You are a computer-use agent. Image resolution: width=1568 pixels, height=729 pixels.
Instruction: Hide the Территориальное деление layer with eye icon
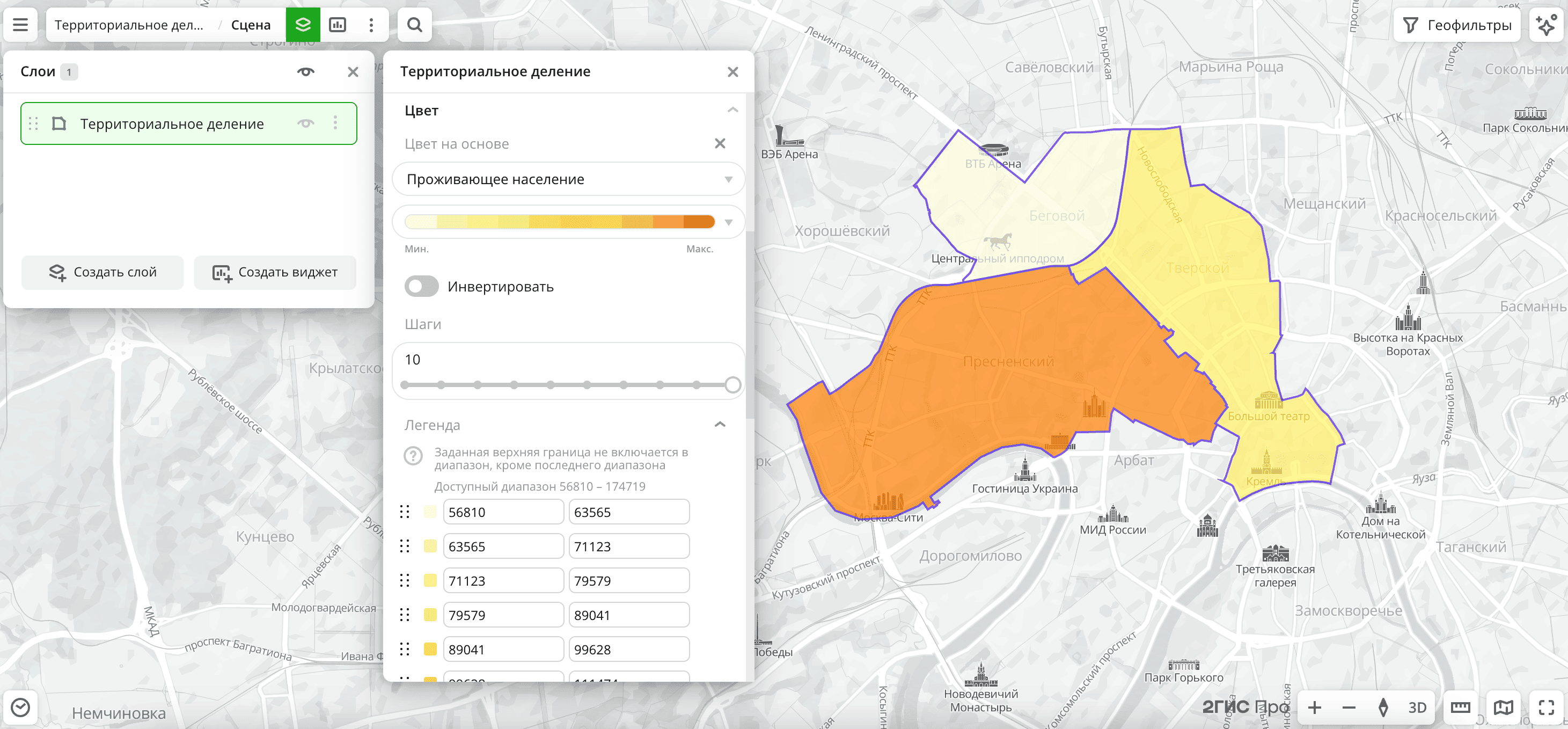[305, 123]
